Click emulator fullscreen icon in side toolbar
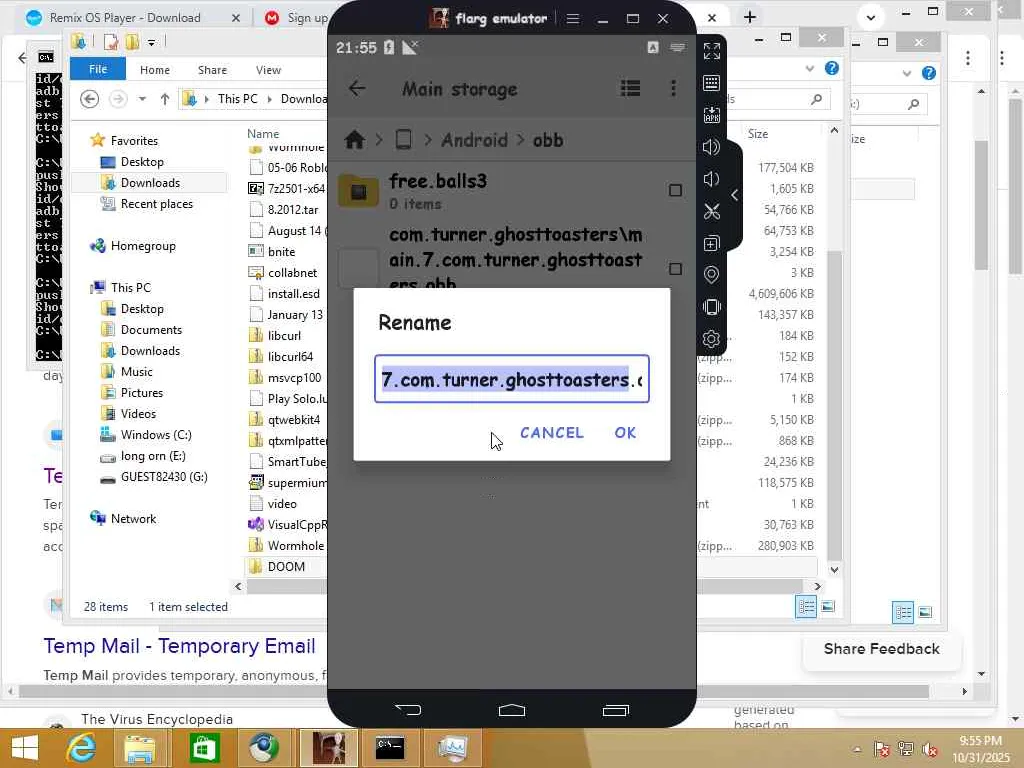This screenshot has width=1024, height=768. click(x=712, y=52)
